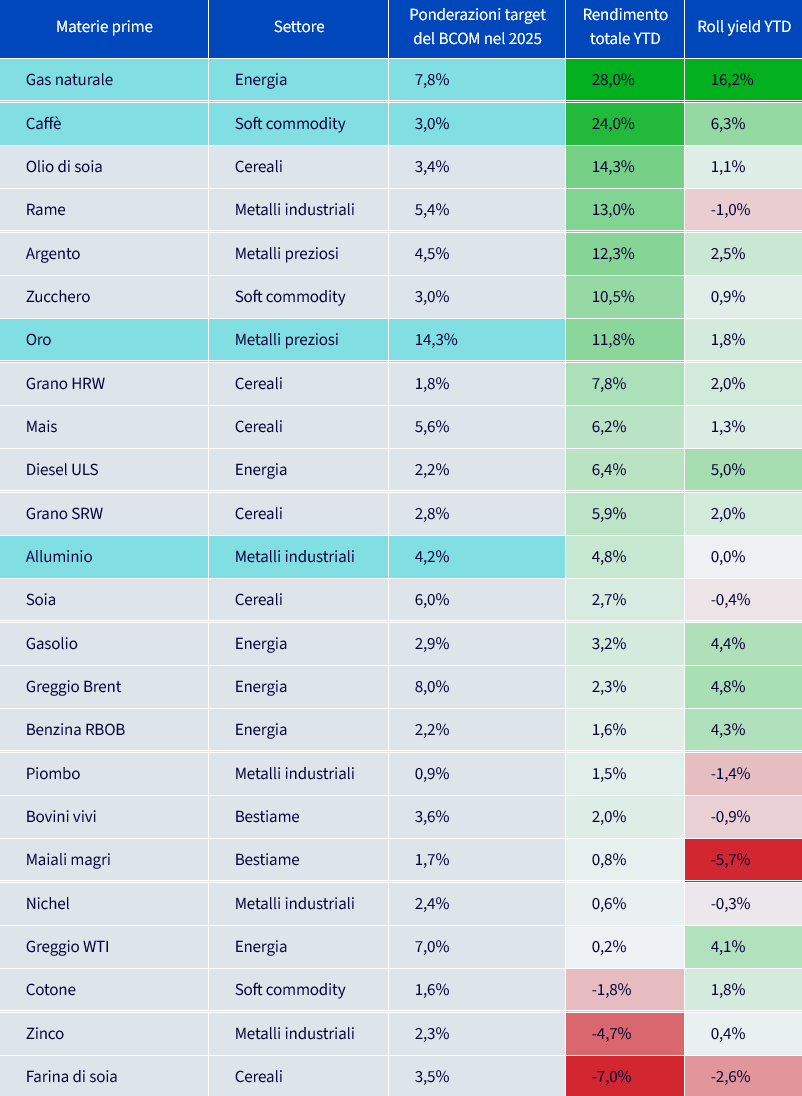Select Zinco total return -4,7% cell
802x1096 pixels.
(x=625, y=1033)
